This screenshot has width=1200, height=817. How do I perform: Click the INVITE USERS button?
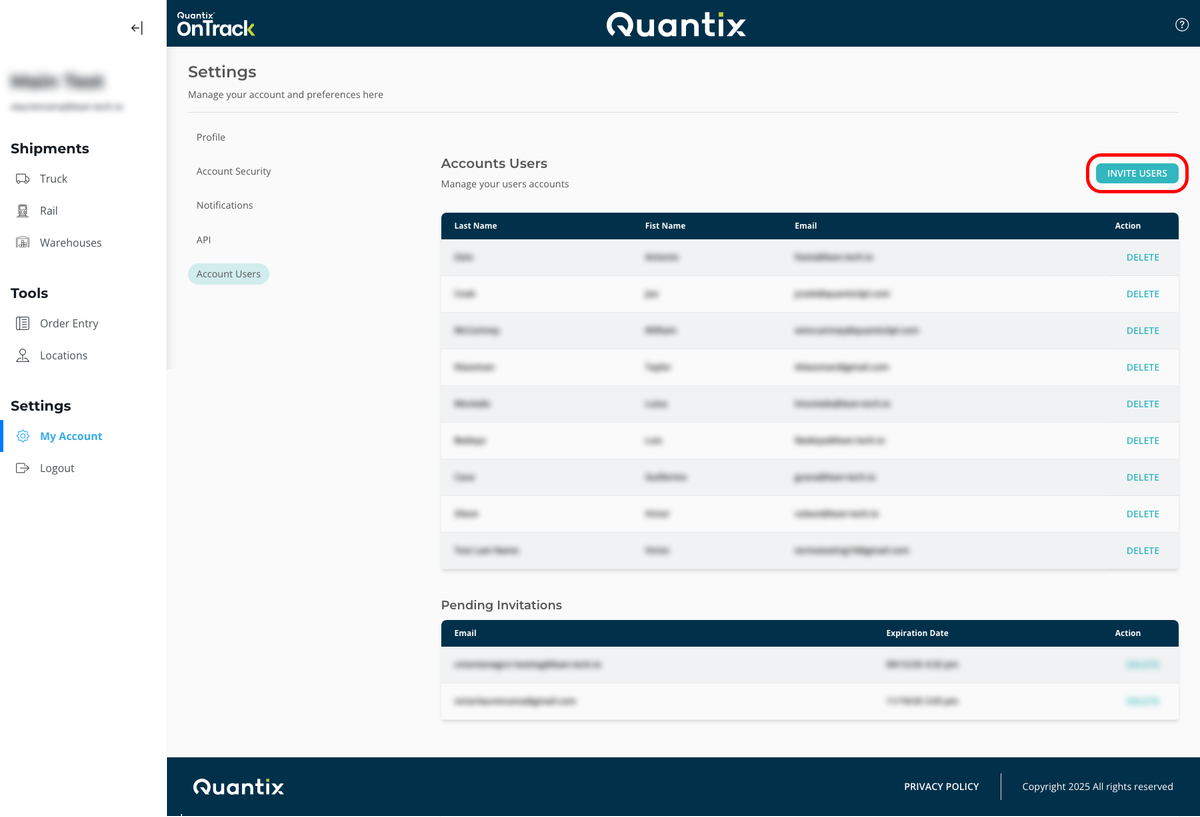(x=1137, y=172)
